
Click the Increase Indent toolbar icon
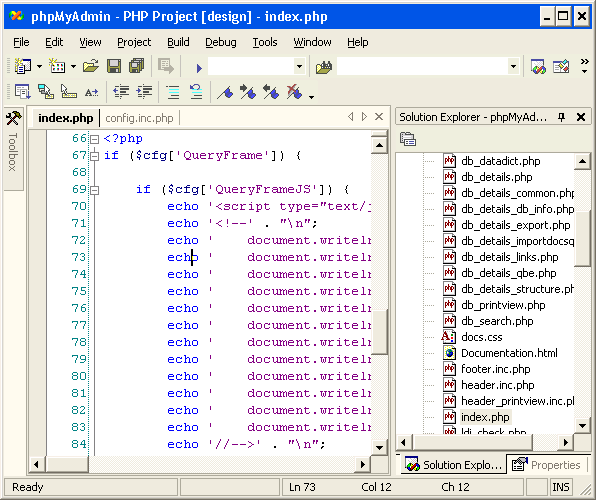click(144, 92)
